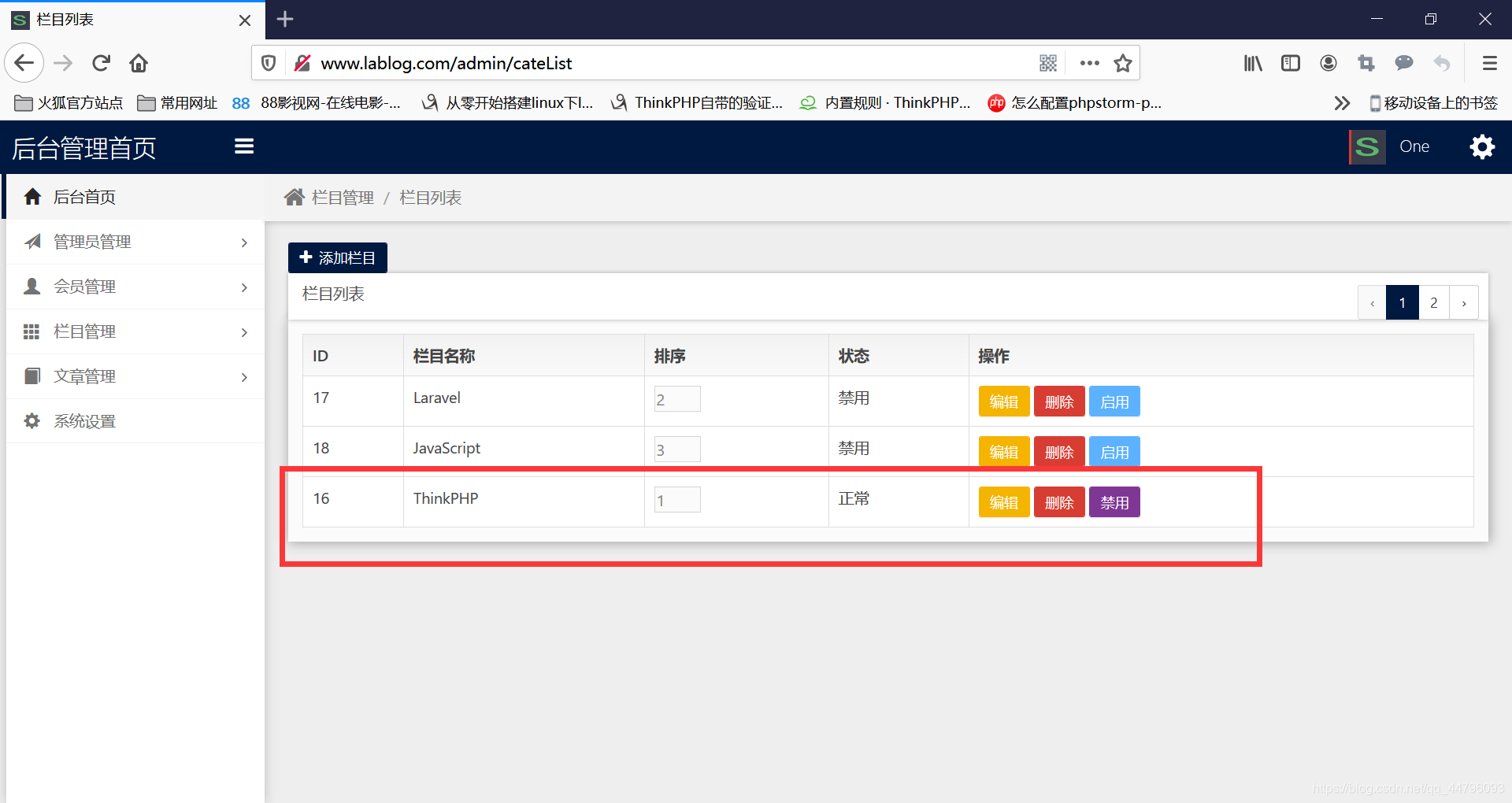Viewport: 1512px width, 803px height.
Task: Reload the page with the refresh icon
Action: [x=102, y=63]
